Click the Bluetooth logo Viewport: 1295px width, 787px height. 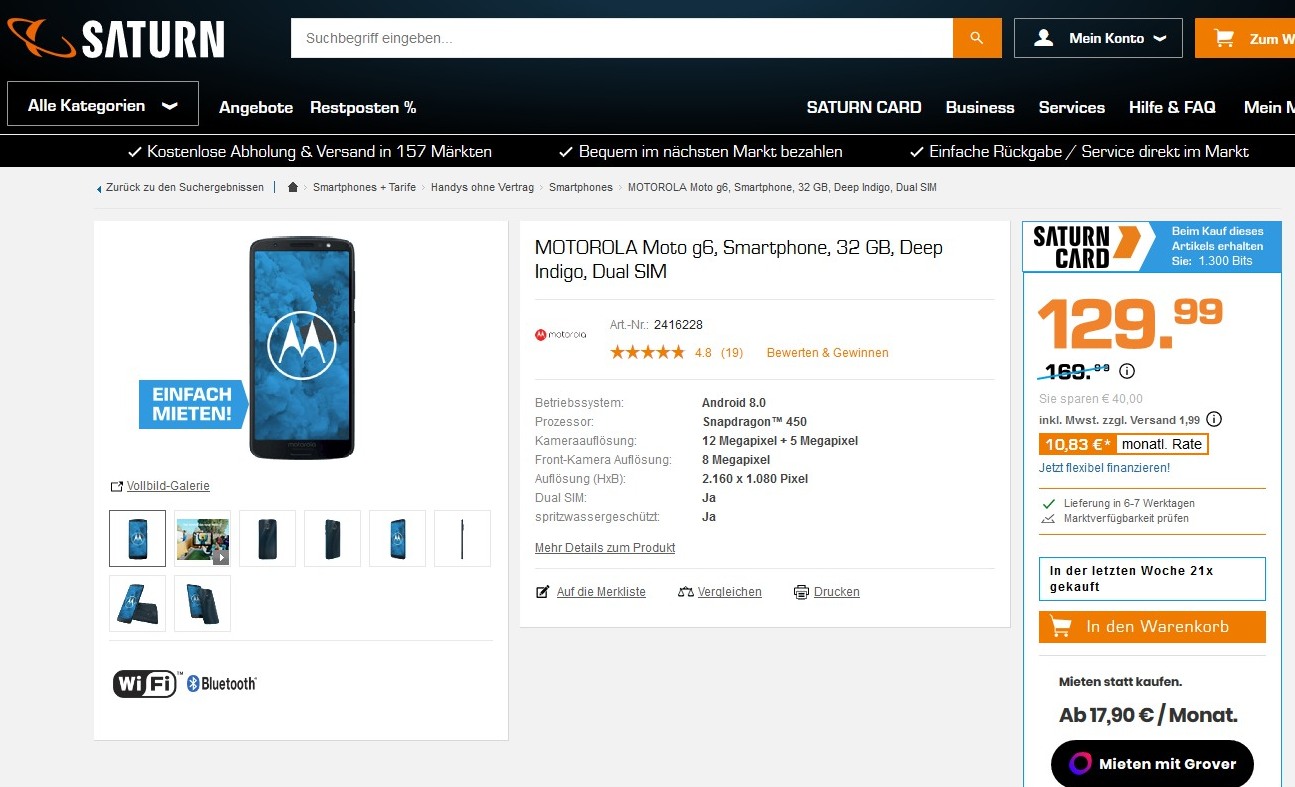click(x=221, y=684)
